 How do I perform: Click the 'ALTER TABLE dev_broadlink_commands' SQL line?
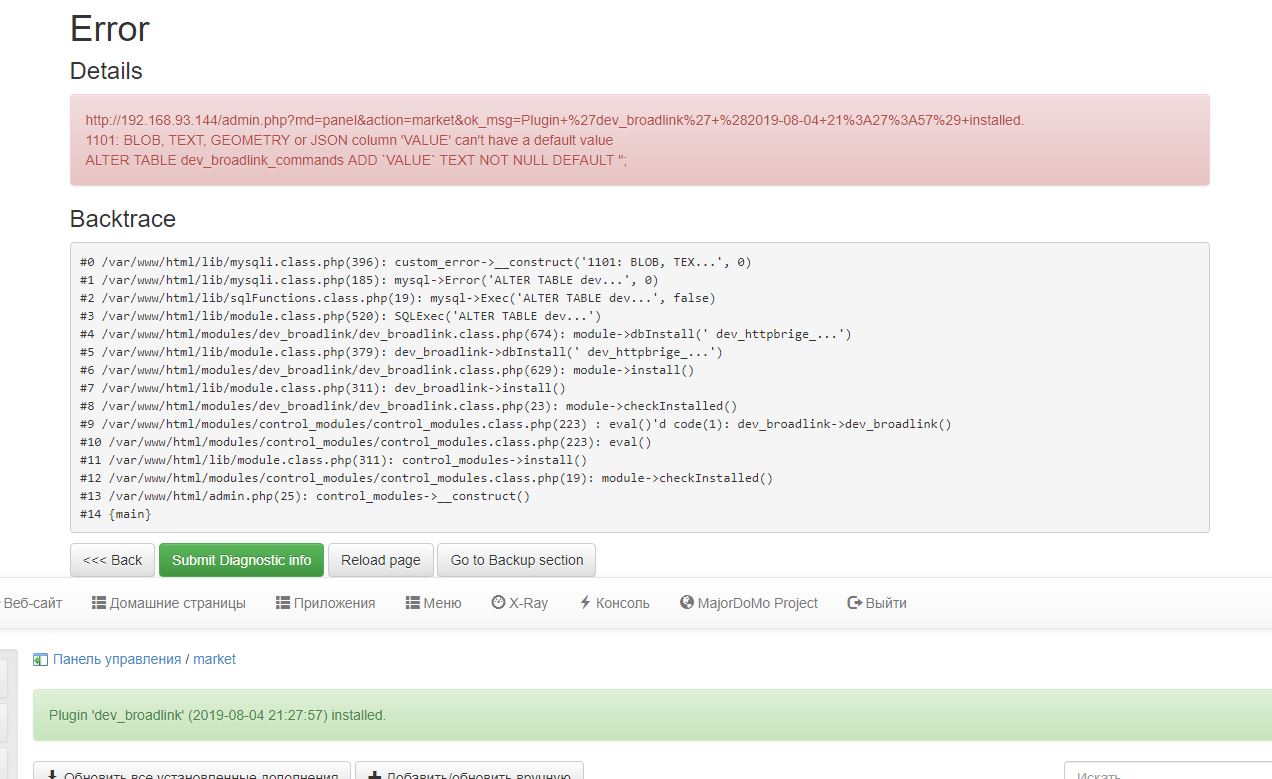[356, 160]
